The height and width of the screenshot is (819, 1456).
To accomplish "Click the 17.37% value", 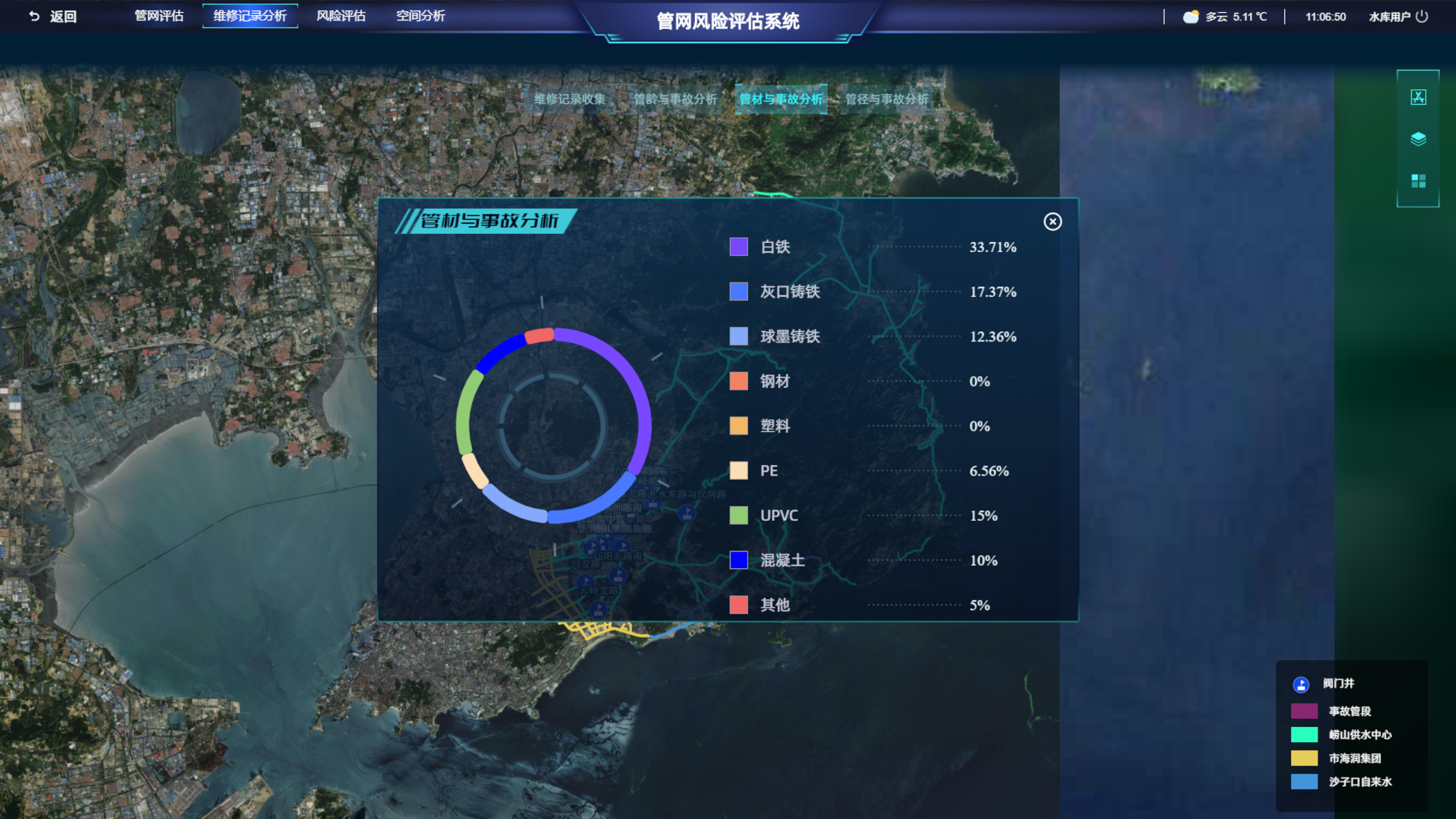I will pos(993,292).
